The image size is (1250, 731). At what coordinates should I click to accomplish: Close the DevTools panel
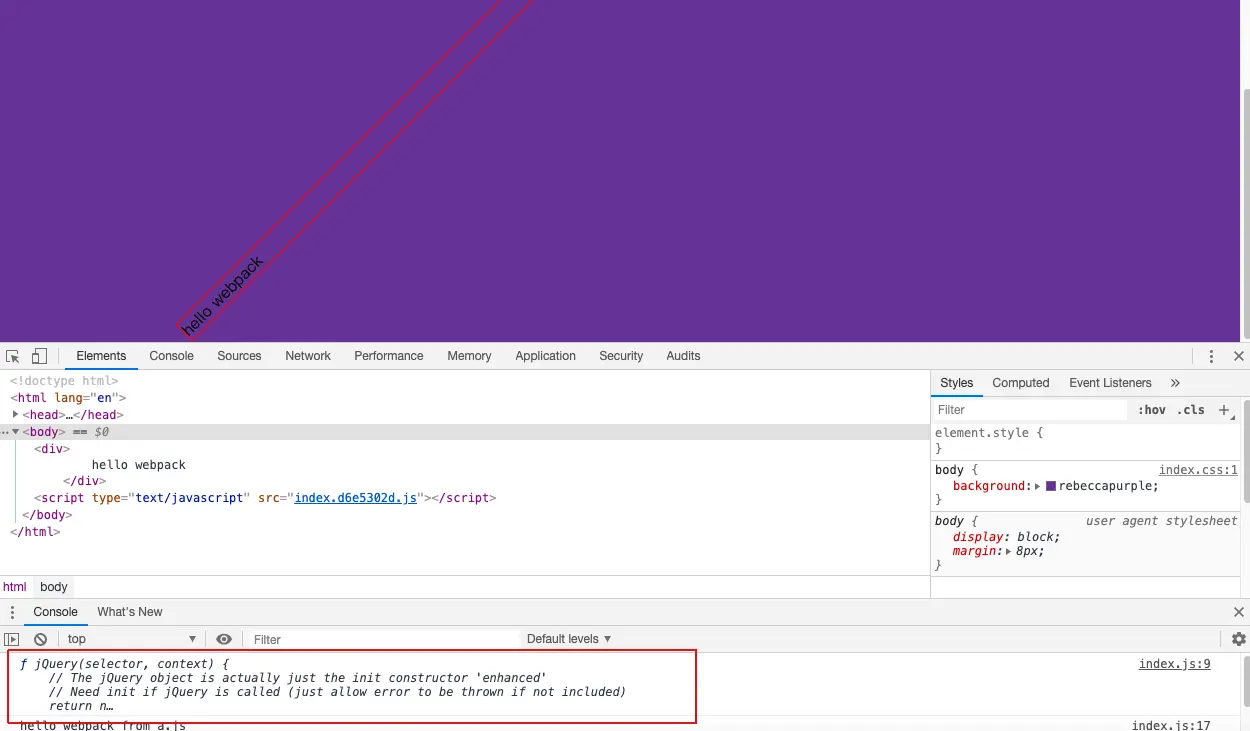click(1239, 356)
